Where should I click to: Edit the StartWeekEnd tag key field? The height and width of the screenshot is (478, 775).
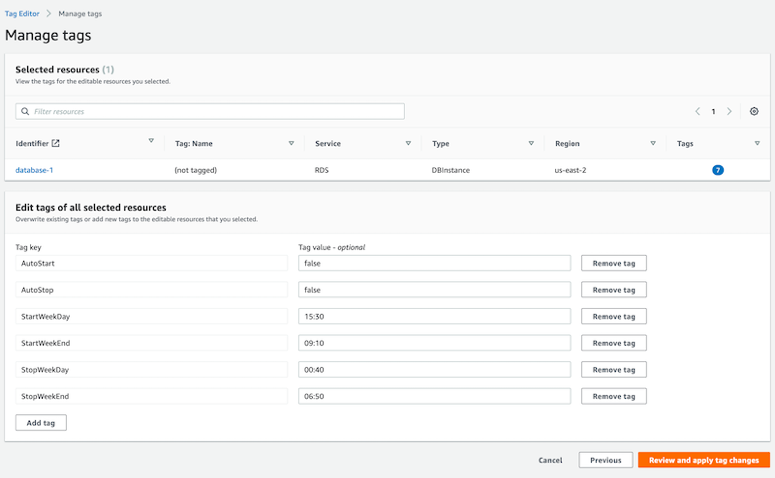151,343
